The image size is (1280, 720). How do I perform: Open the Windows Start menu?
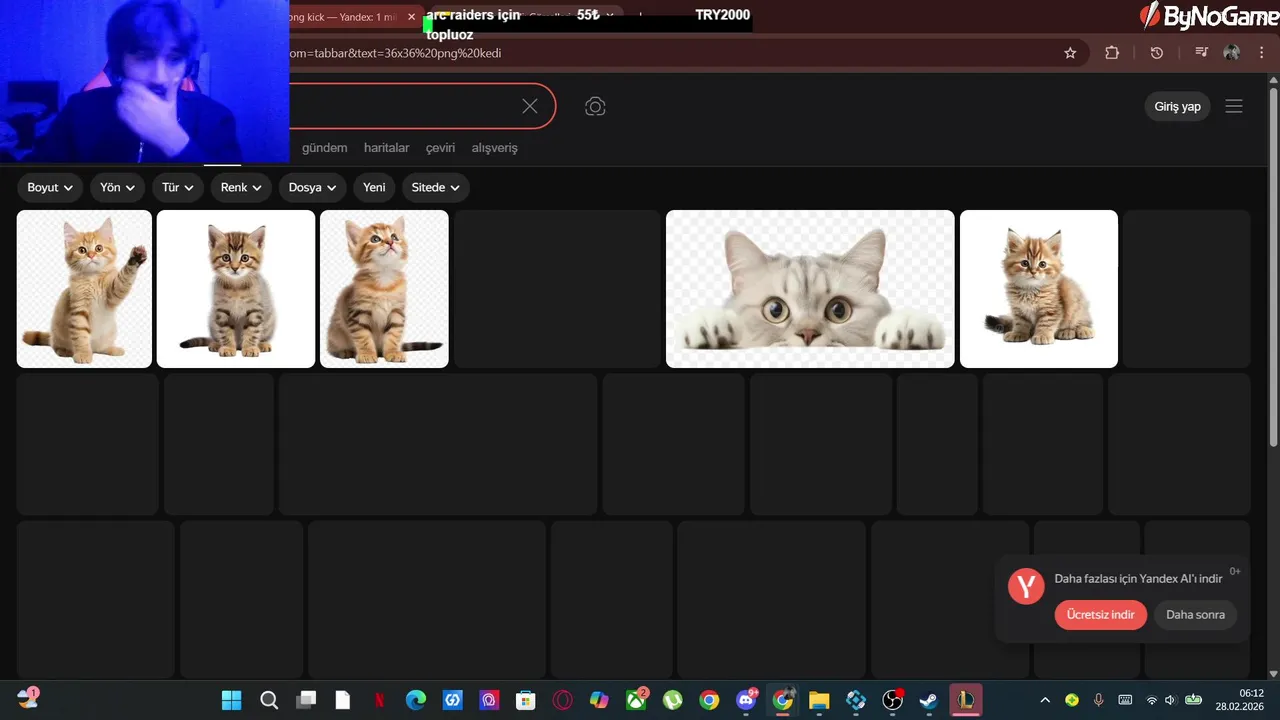coord(231,700)
